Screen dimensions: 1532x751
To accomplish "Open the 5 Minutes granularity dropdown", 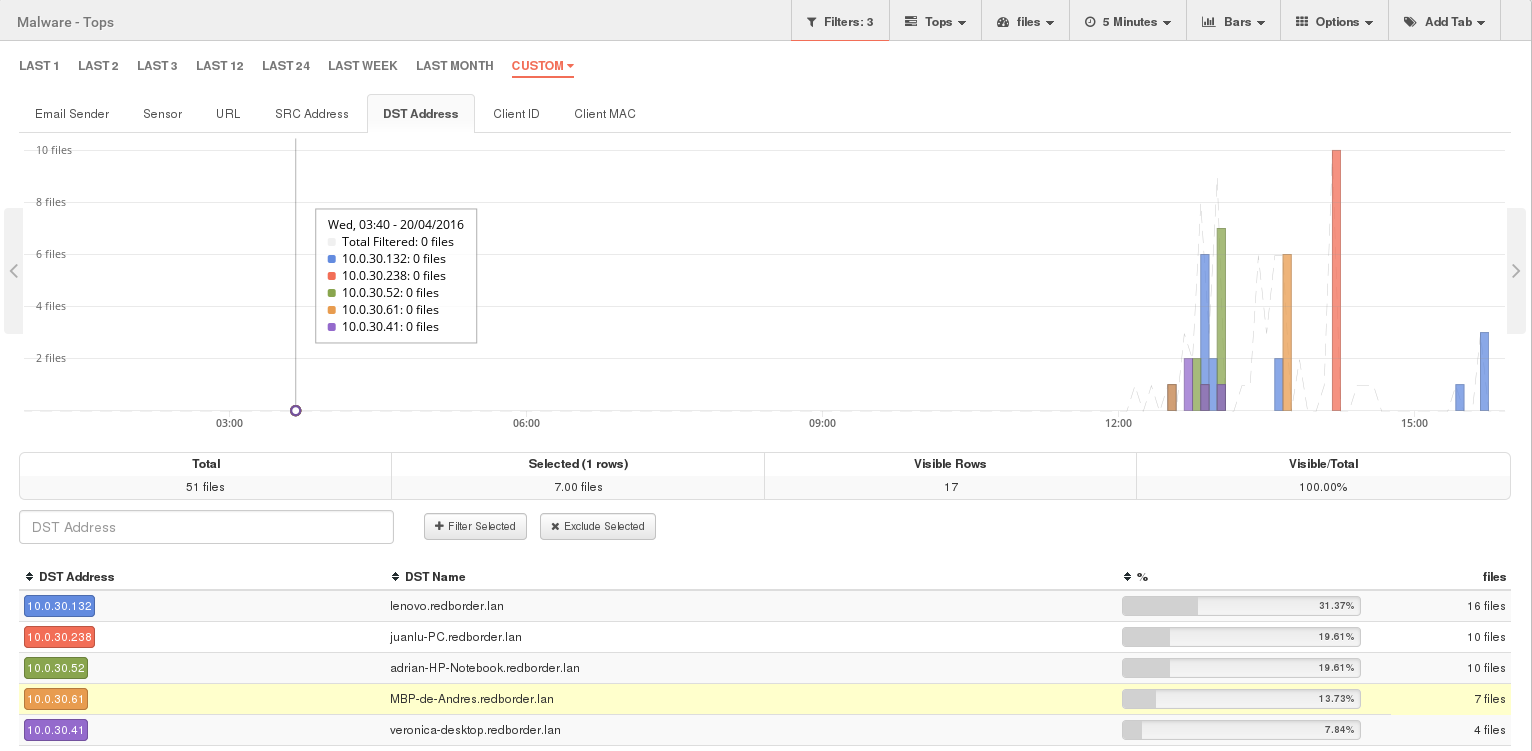I will (x=1128, y=21).
